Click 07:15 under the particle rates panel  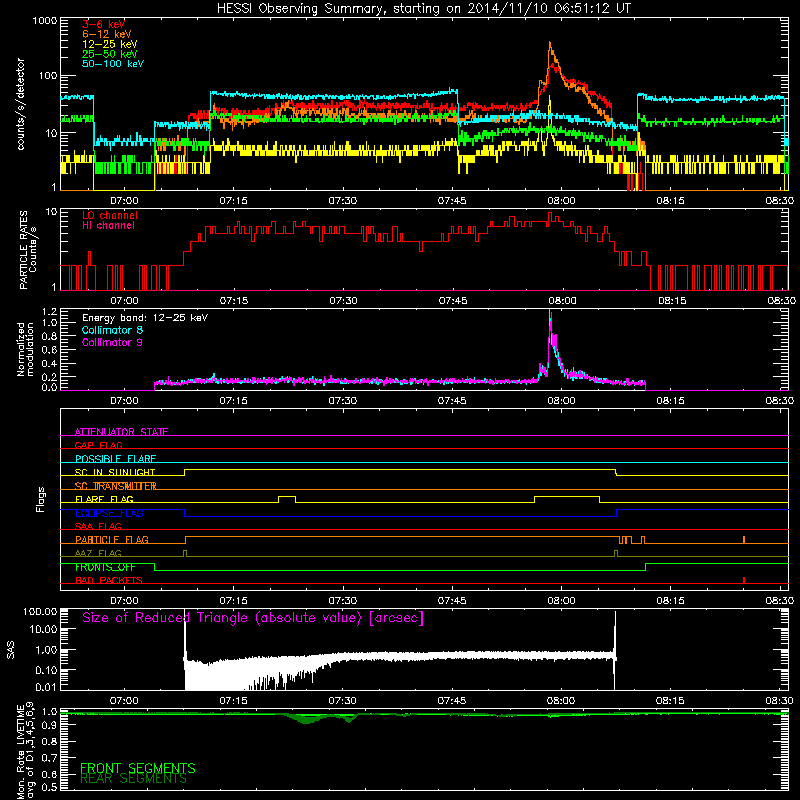click(x=233, y=300)
